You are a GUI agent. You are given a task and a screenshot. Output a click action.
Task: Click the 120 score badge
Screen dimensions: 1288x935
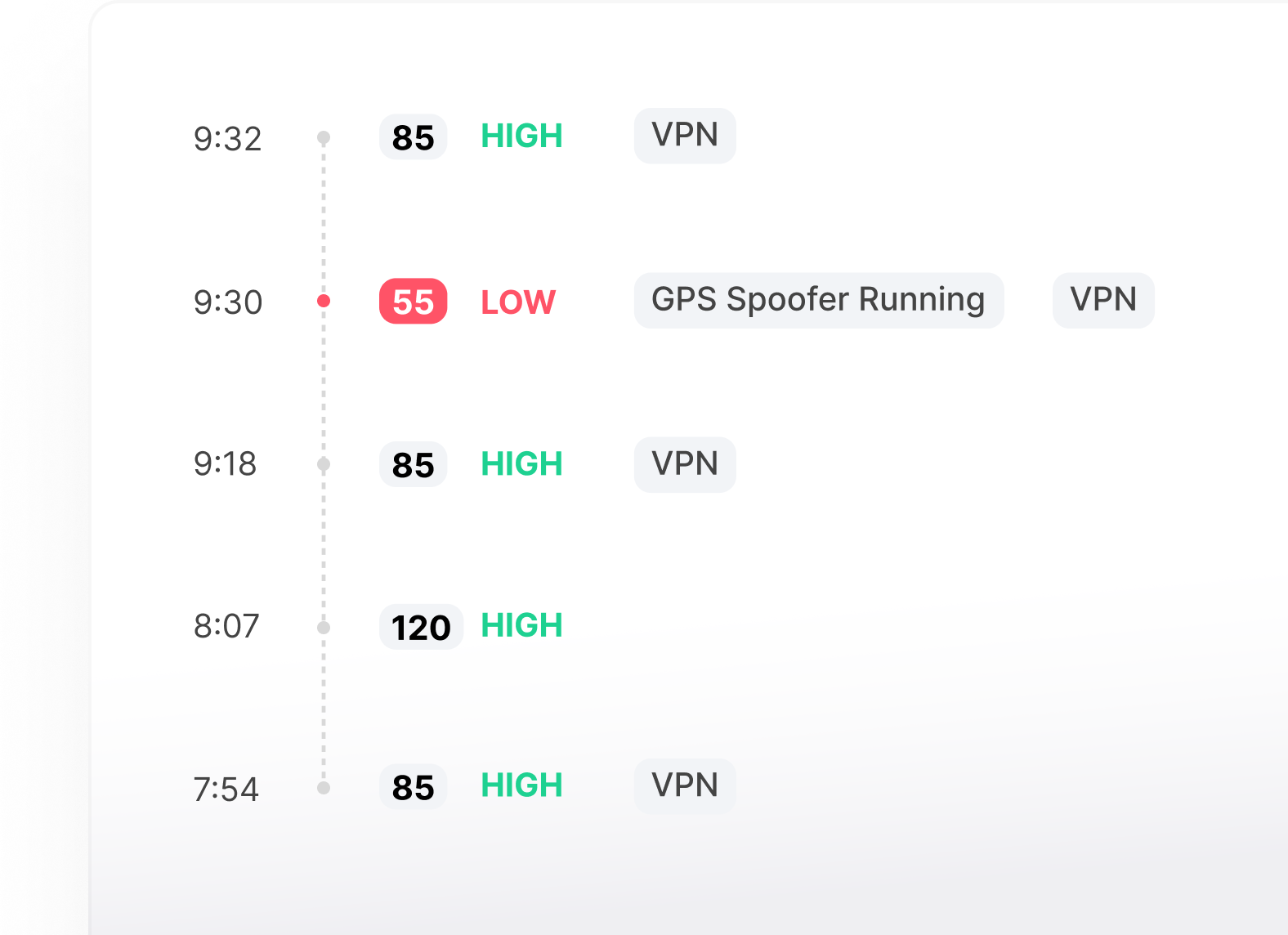tap(421, 627)
